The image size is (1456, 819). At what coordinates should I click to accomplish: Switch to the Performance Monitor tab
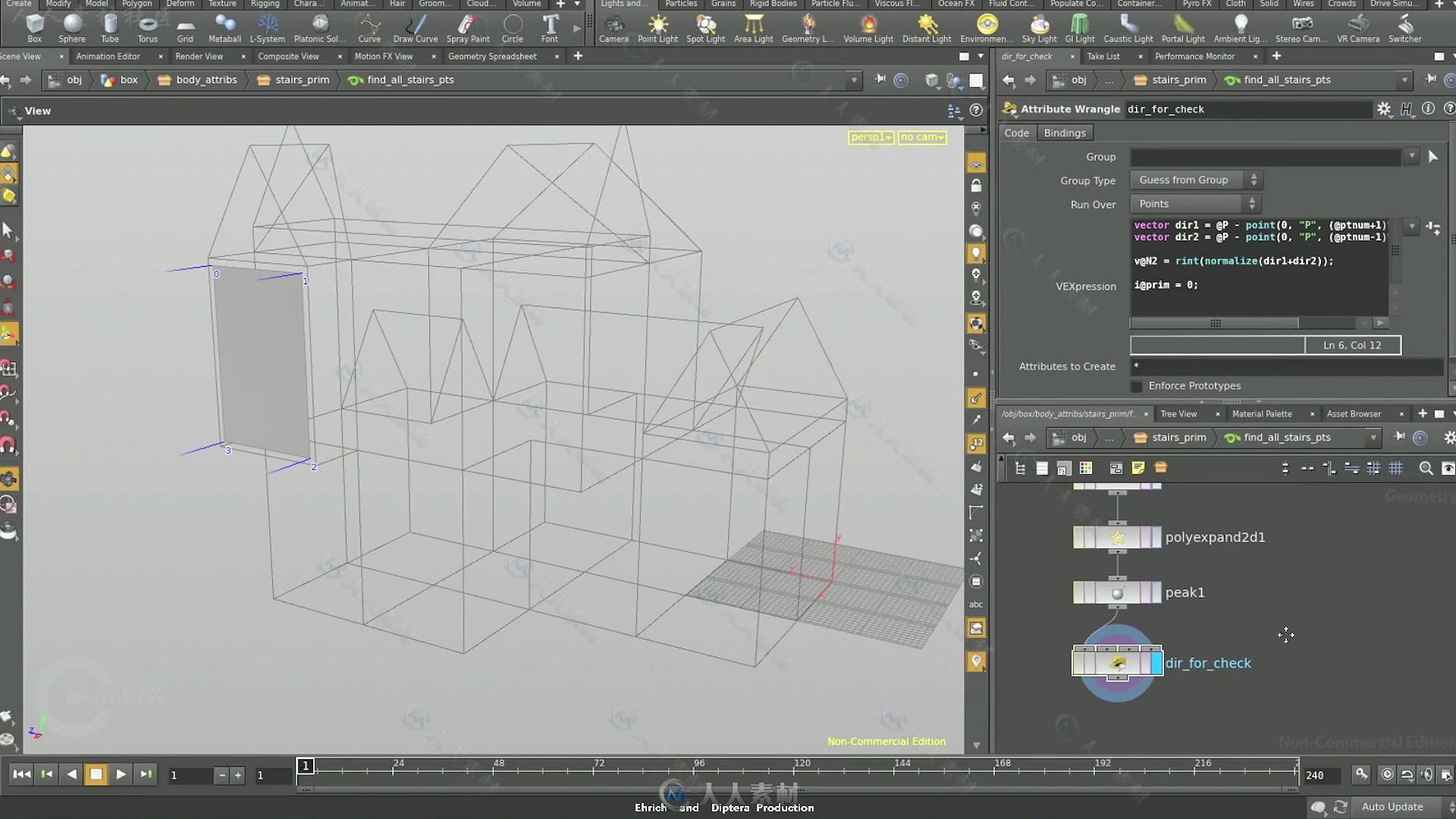click(1194, 56)
